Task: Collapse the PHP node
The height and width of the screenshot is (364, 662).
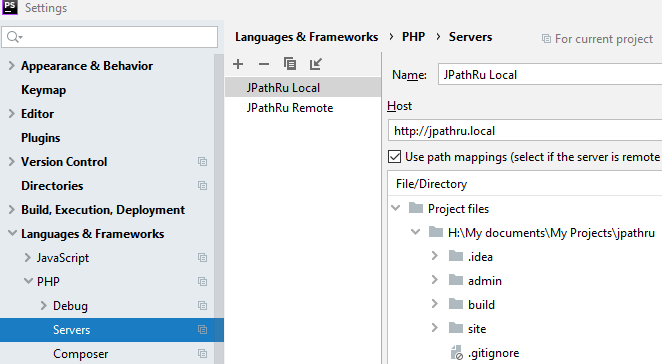Action: click(x=28, y=281)
